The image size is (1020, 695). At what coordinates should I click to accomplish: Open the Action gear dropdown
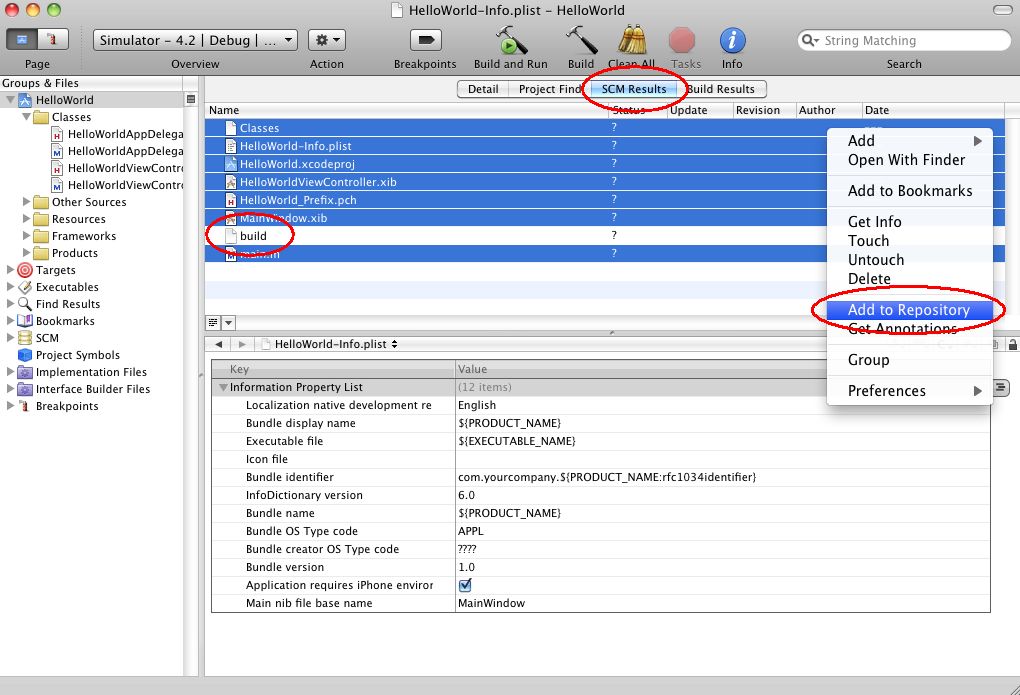(x=327, y=40)
